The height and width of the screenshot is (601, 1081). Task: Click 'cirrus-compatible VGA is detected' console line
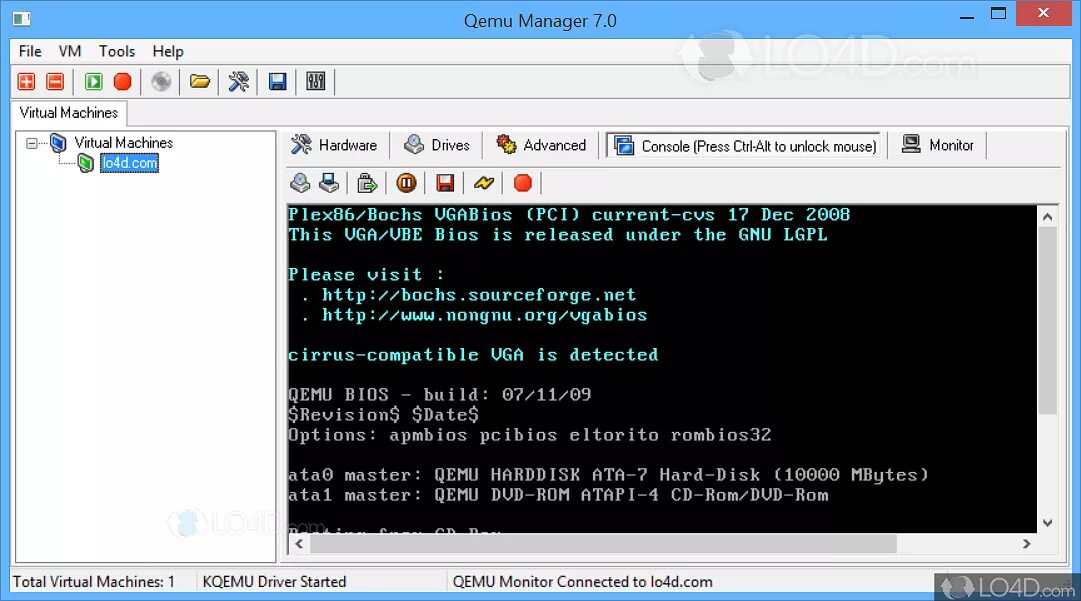point(473,355)
